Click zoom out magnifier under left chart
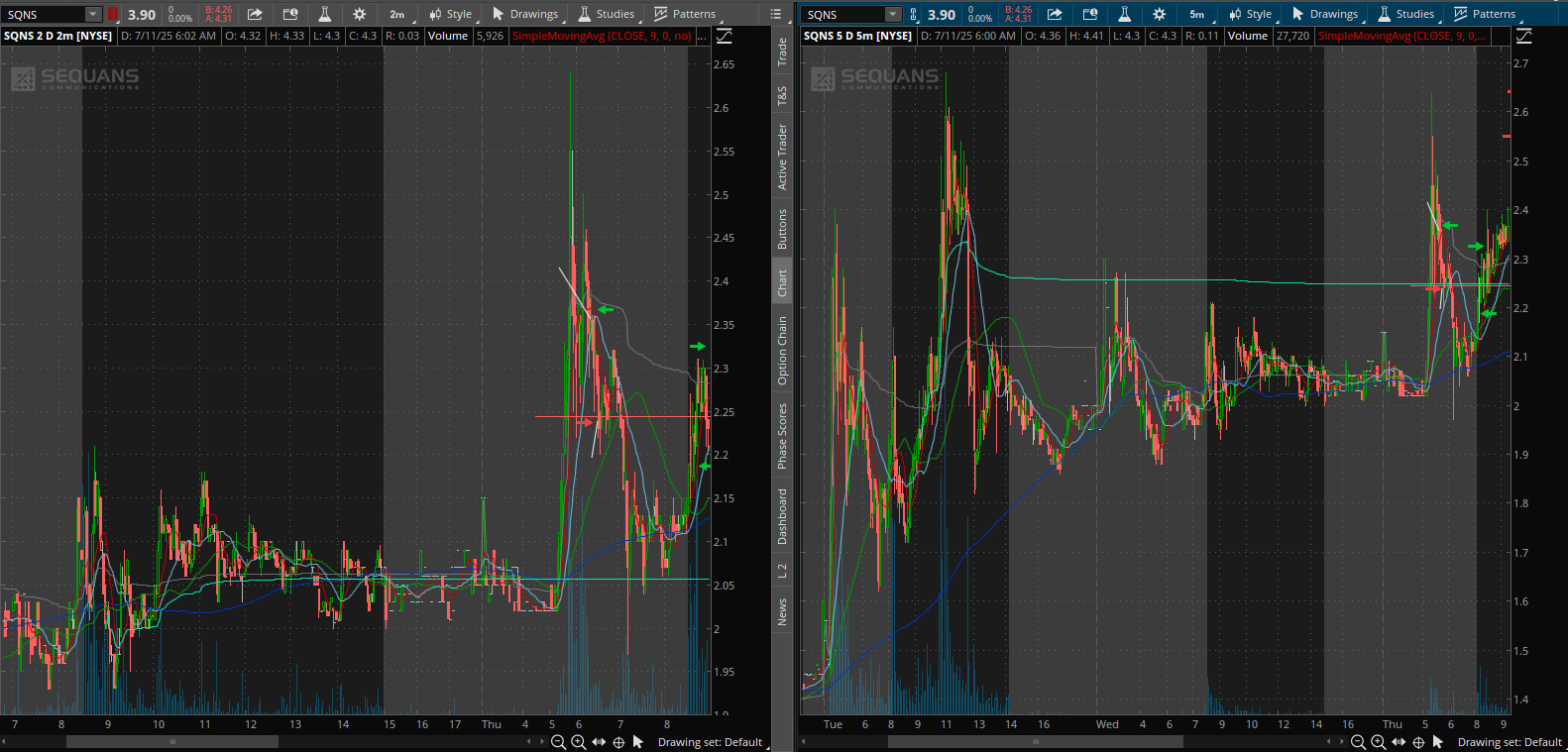This screenshot has height=752, width=1568. 558,742
